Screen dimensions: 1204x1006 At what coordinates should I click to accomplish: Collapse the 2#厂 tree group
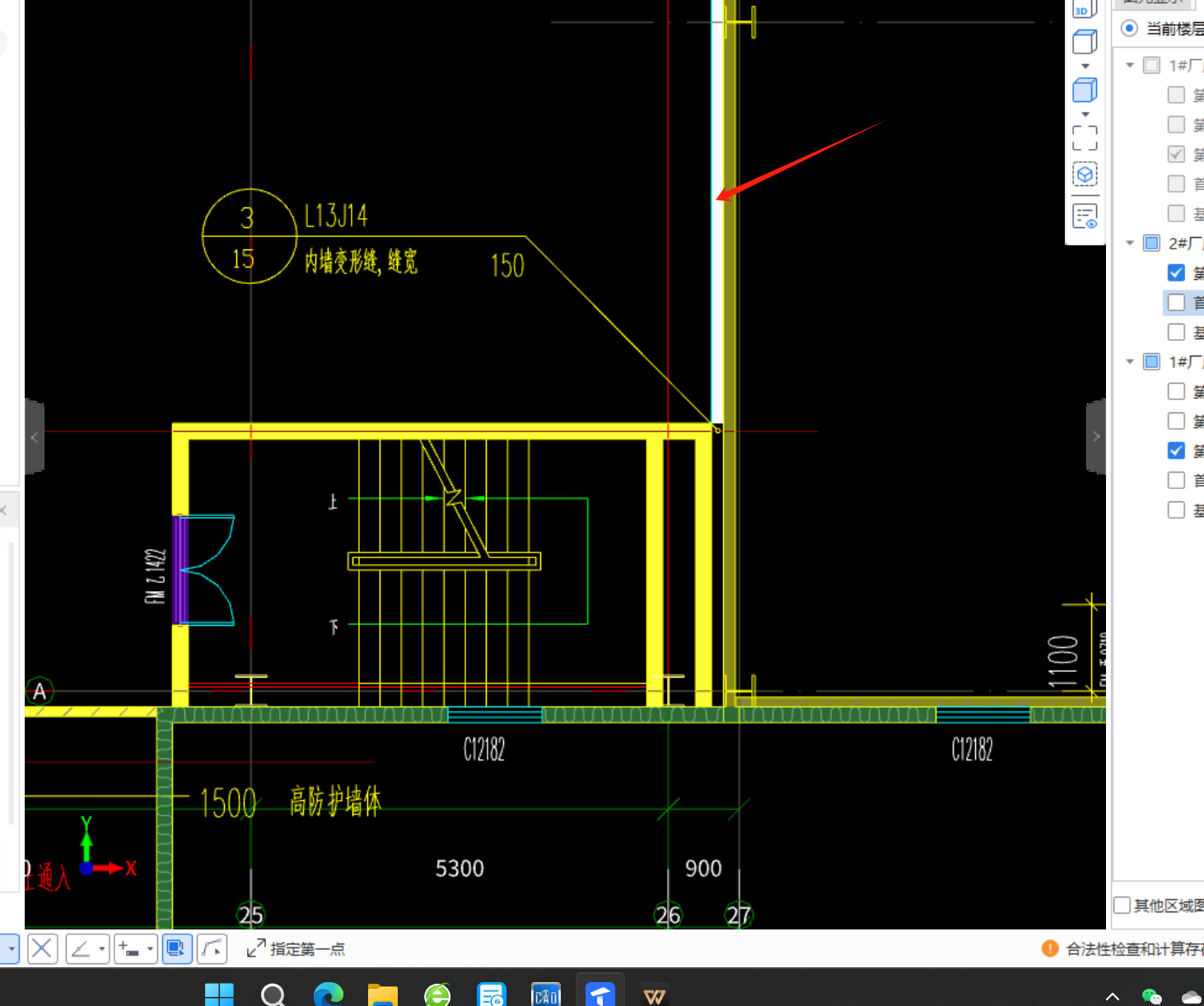1130,243
